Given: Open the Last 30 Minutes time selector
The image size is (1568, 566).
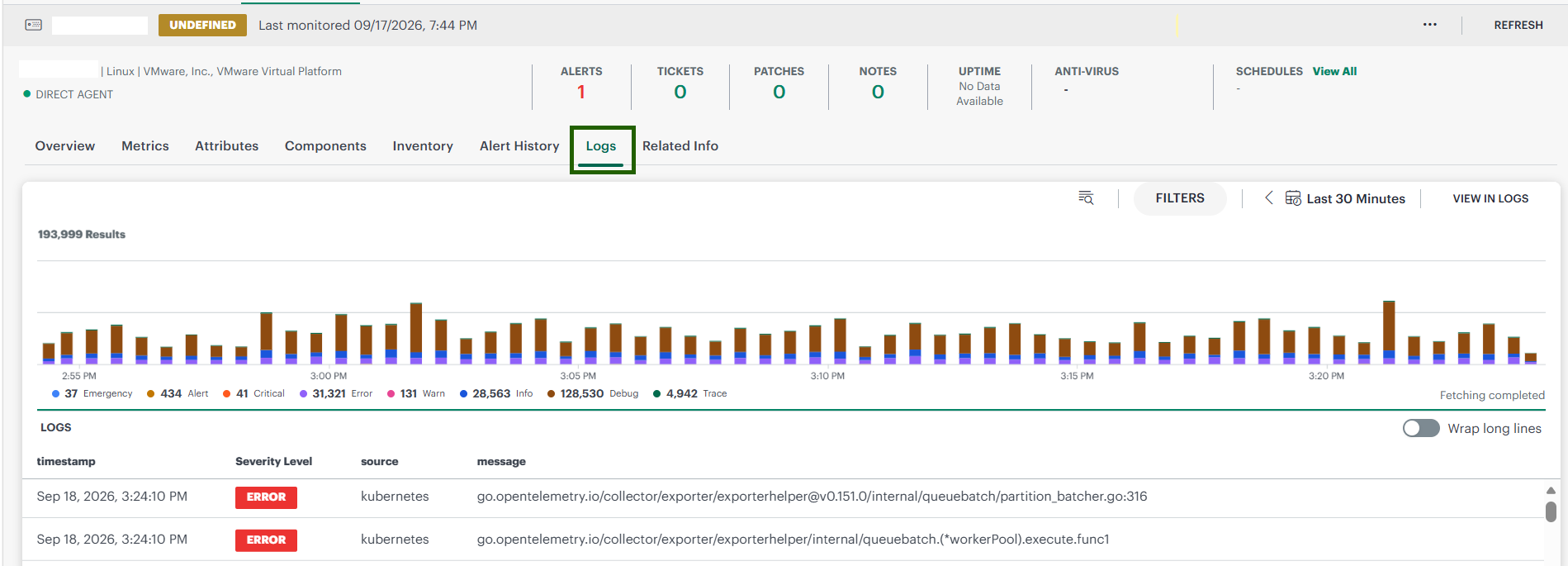Looking at the screenshot, I should coord(1355,198).
